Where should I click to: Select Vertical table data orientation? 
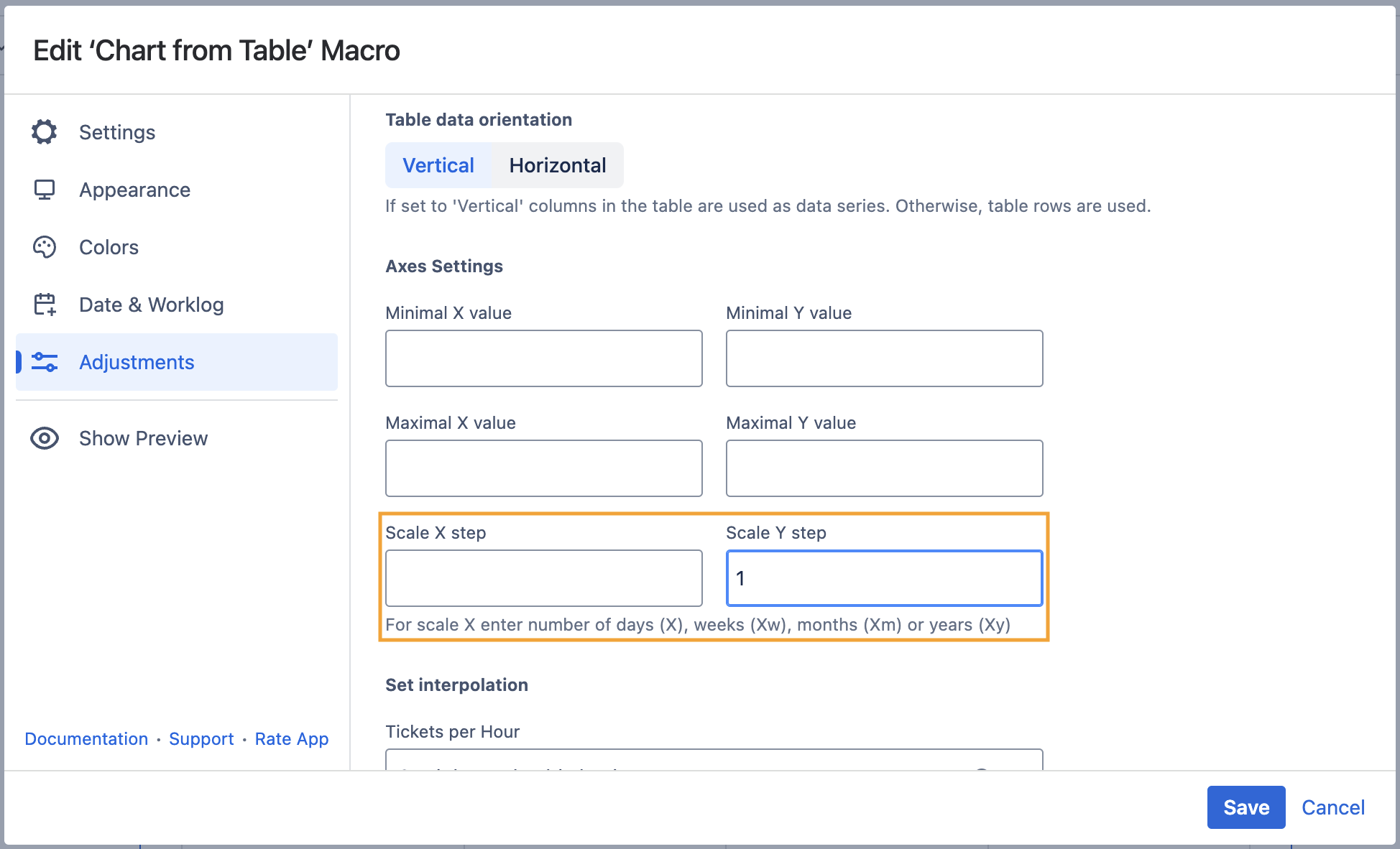tap(438, 165)
